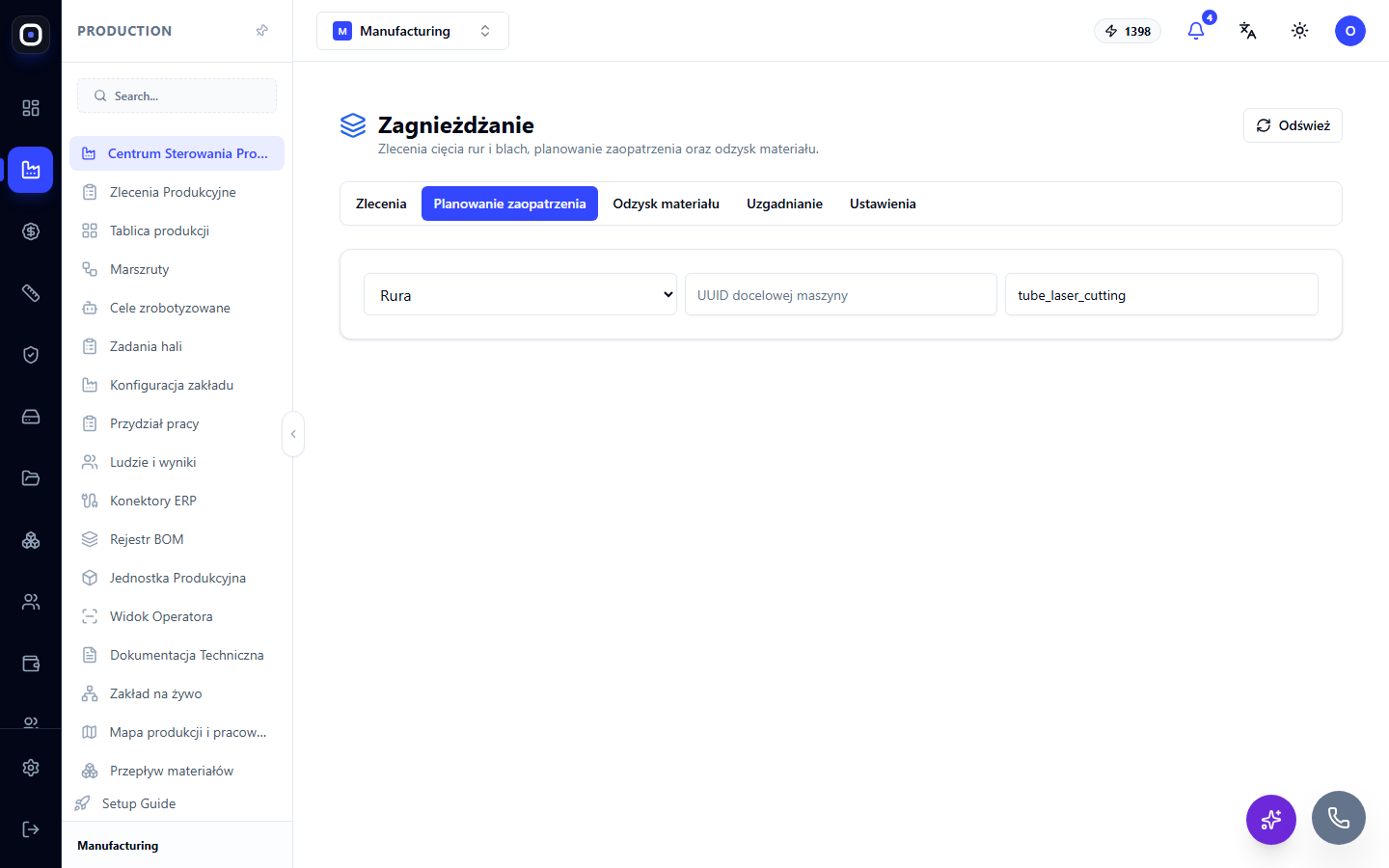
Task: Open Przepływ materiałów
Action: 177,771
